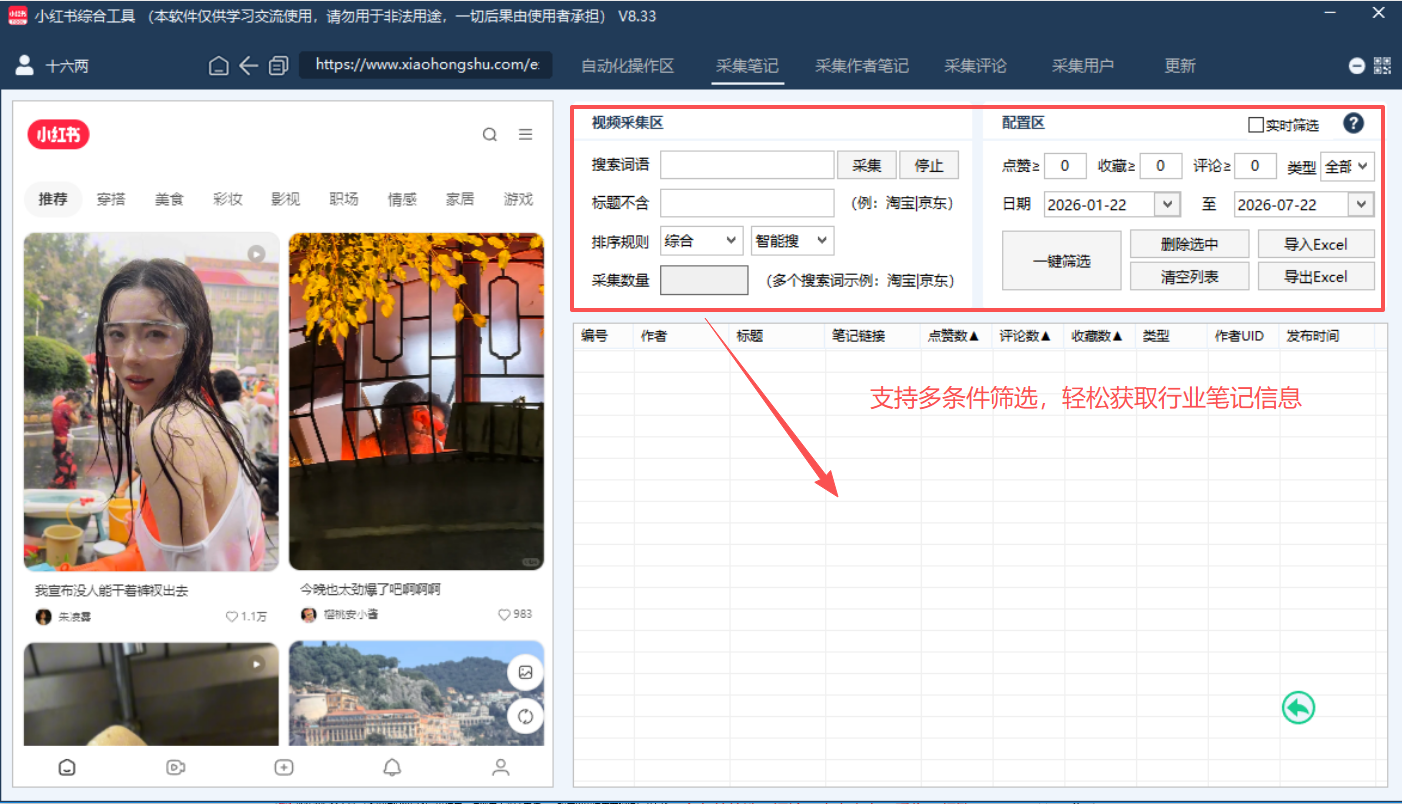Sort by the 点赞数 column header

(953, 336)
